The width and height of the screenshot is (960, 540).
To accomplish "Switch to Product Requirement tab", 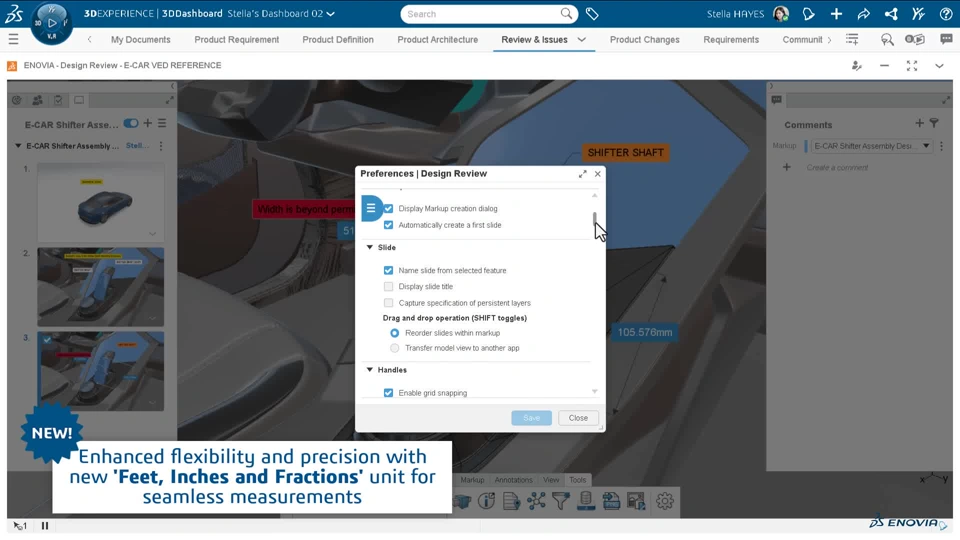I will coord(236,40).
